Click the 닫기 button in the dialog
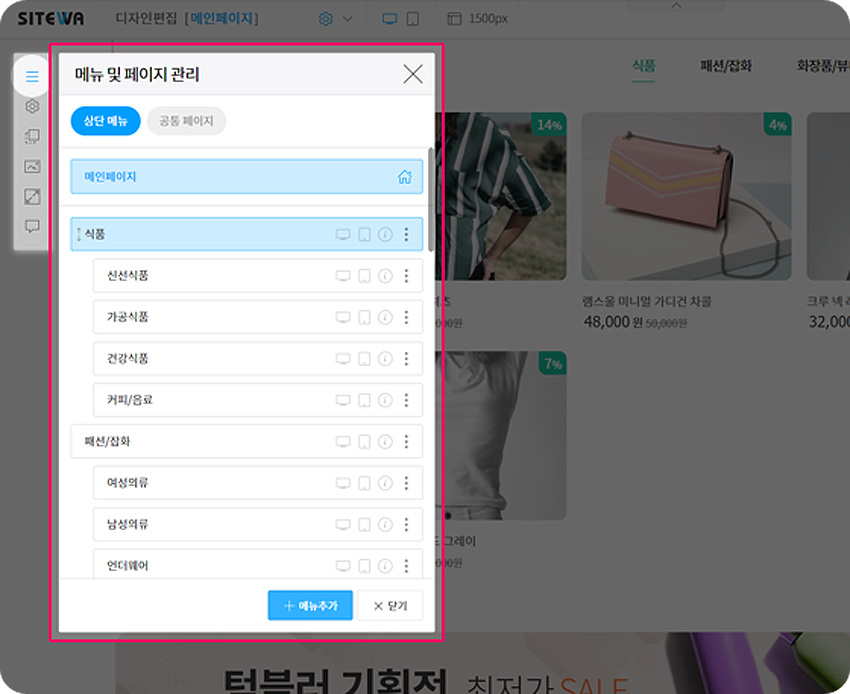 click(x=391, y=605)
